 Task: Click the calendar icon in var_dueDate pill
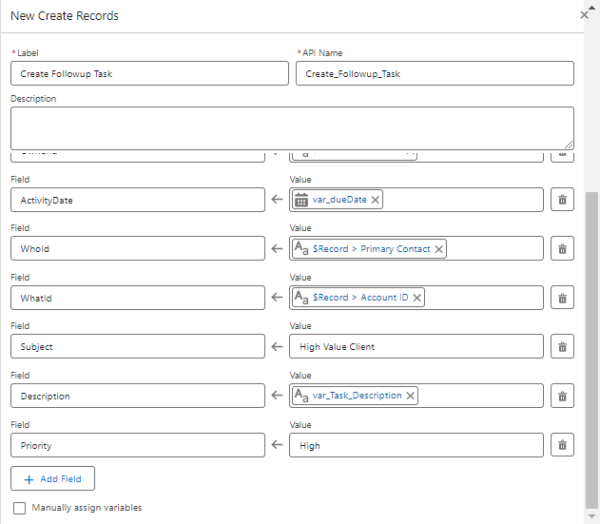pos(301,199)
